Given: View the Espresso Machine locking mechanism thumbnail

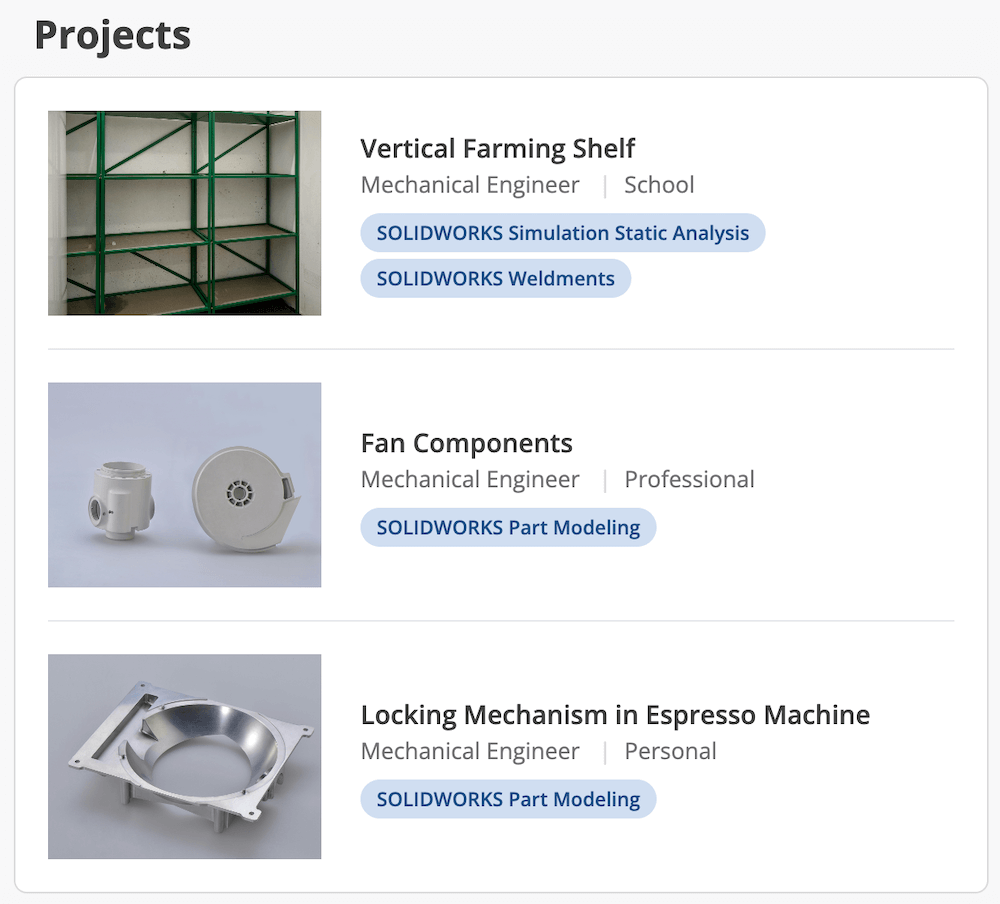Looking at the screenshot, I should coord(184,756).
